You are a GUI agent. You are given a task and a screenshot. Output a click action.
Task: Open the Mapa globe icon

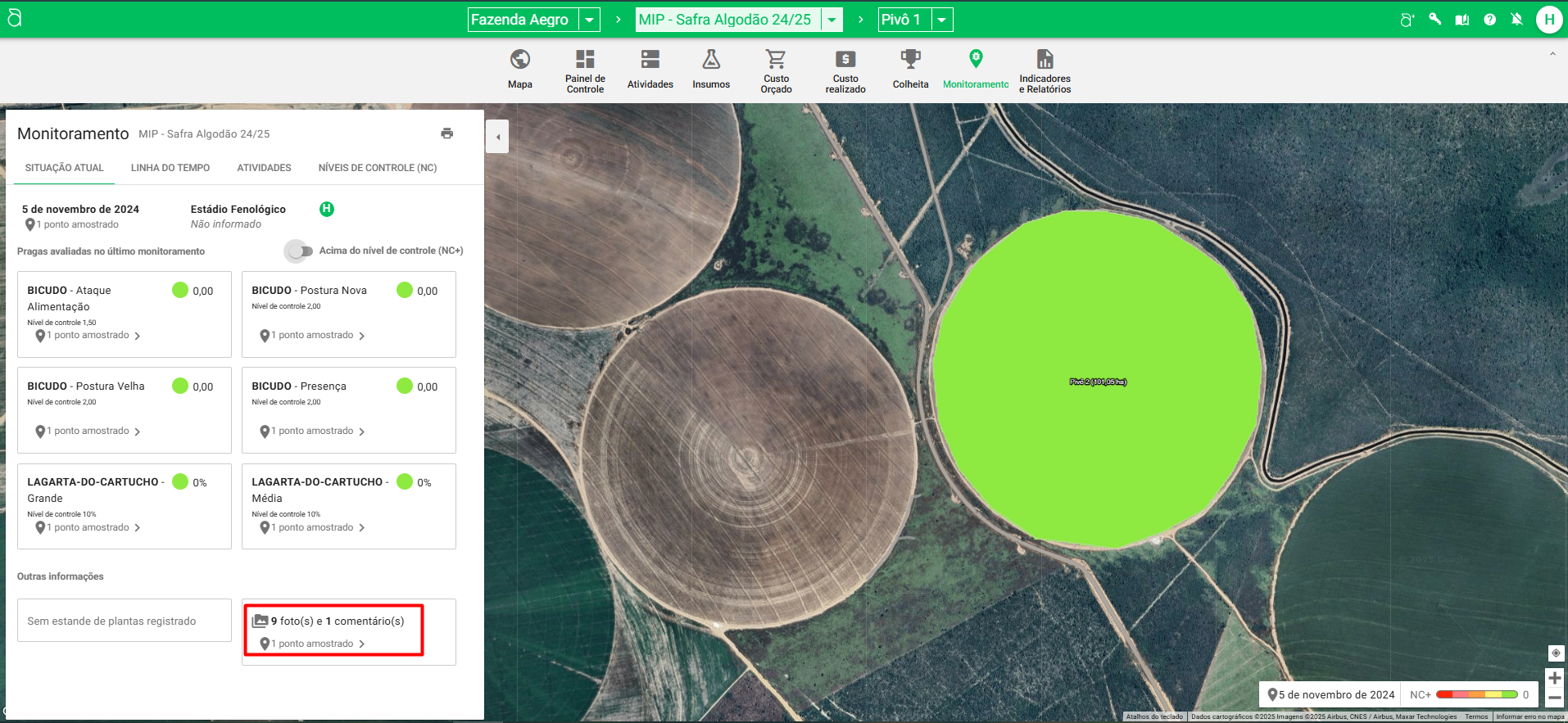point(519,60)
